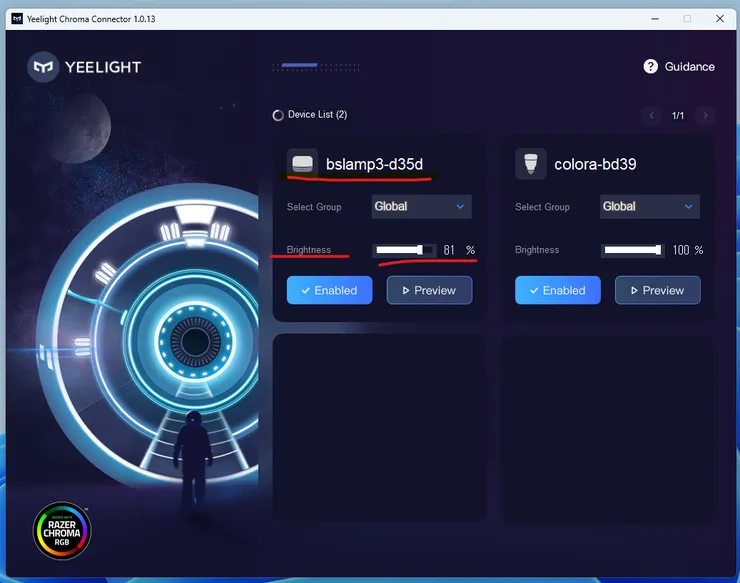This screenshot has width=740, height=583.
Task: Preview lighting on colora-bd39
Action: [658, 290]
